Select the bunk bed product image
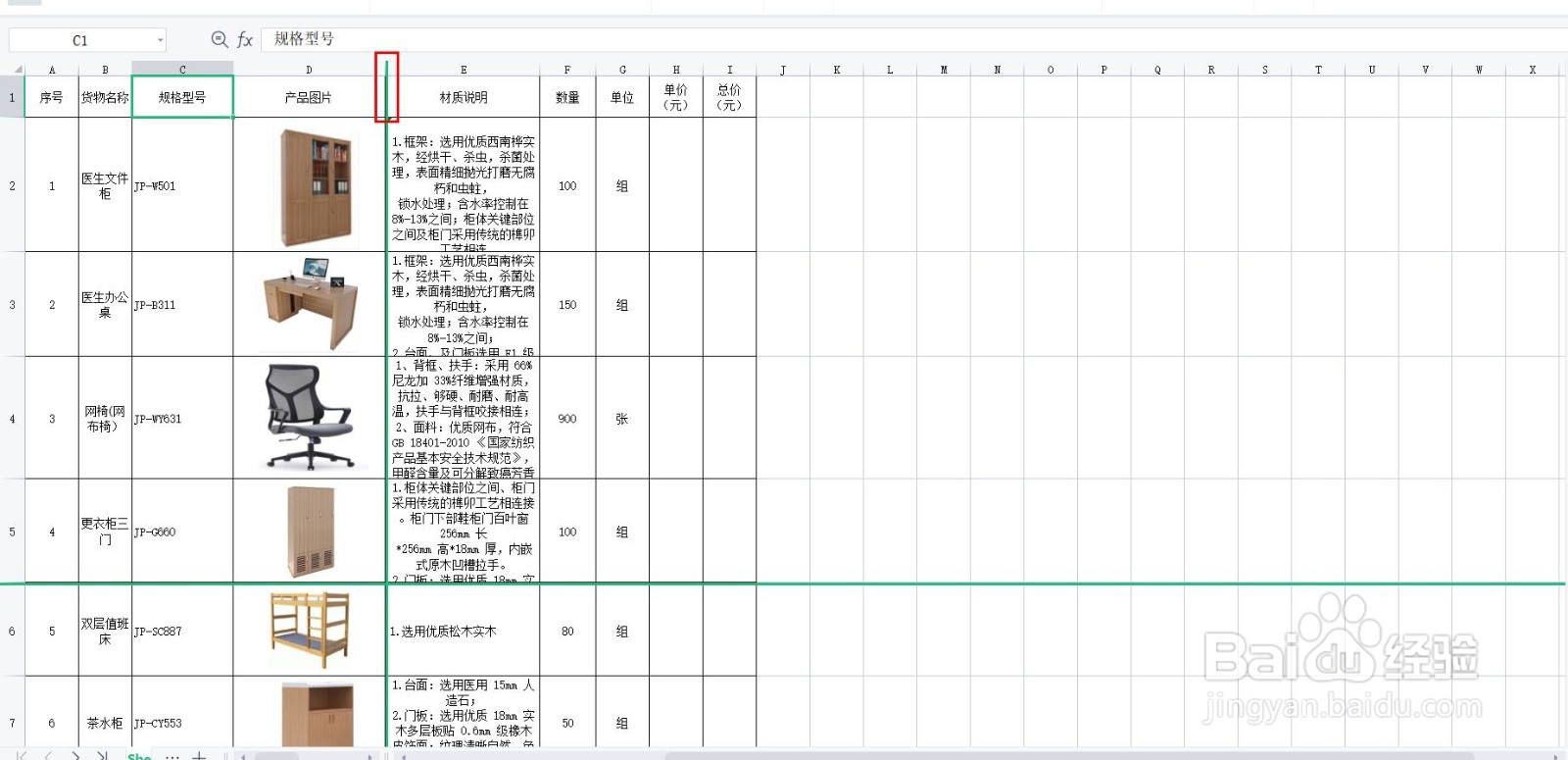Image resolution: width=1568 pixels, height=760 pixels. 310,630
